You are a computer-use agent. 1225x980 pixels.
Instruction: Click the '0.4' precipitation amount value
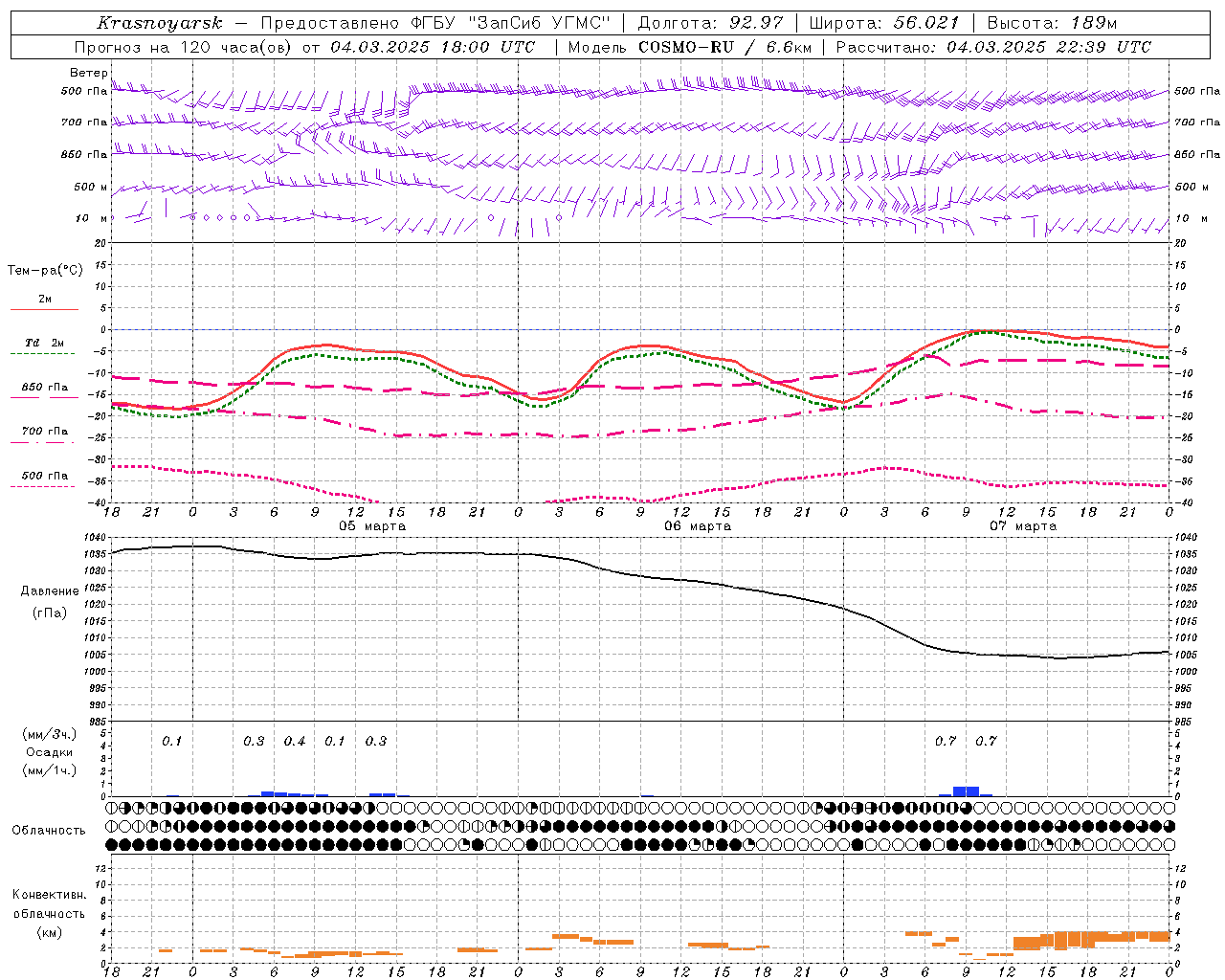point(295,742)
